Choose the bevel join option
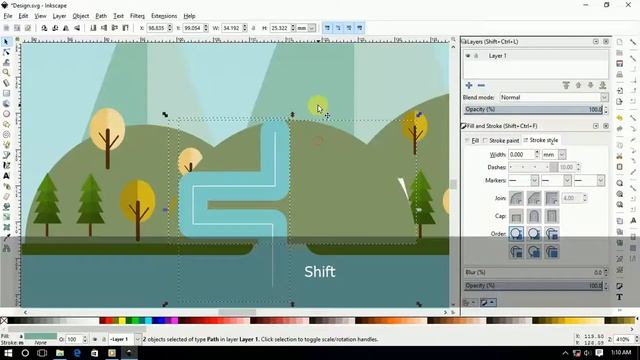This screenshot has width=640, height=360. (534, 198)
